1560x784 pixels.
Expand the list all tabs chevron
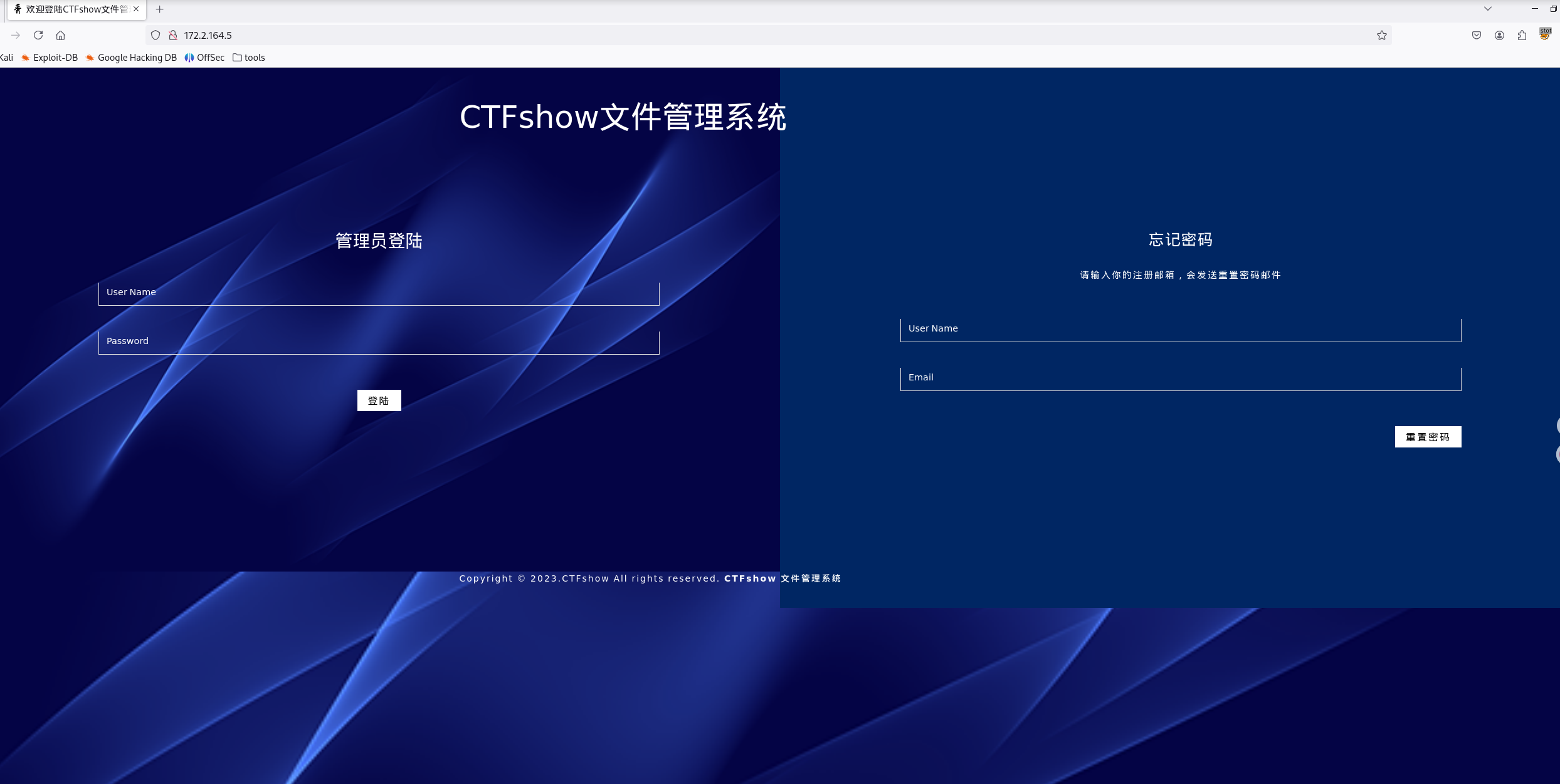[x=1487, y=9]
